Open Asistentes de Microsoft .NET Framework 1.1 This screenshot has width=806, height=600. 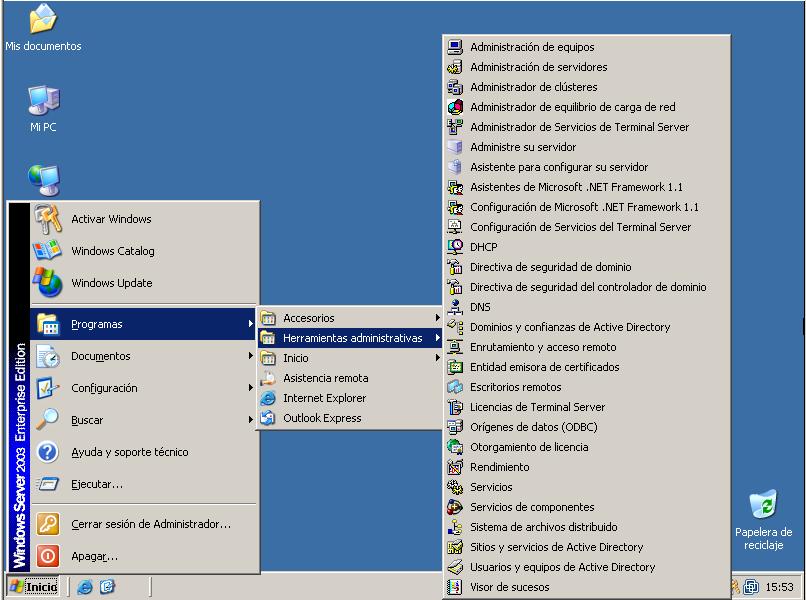click(x=587, y=187)
